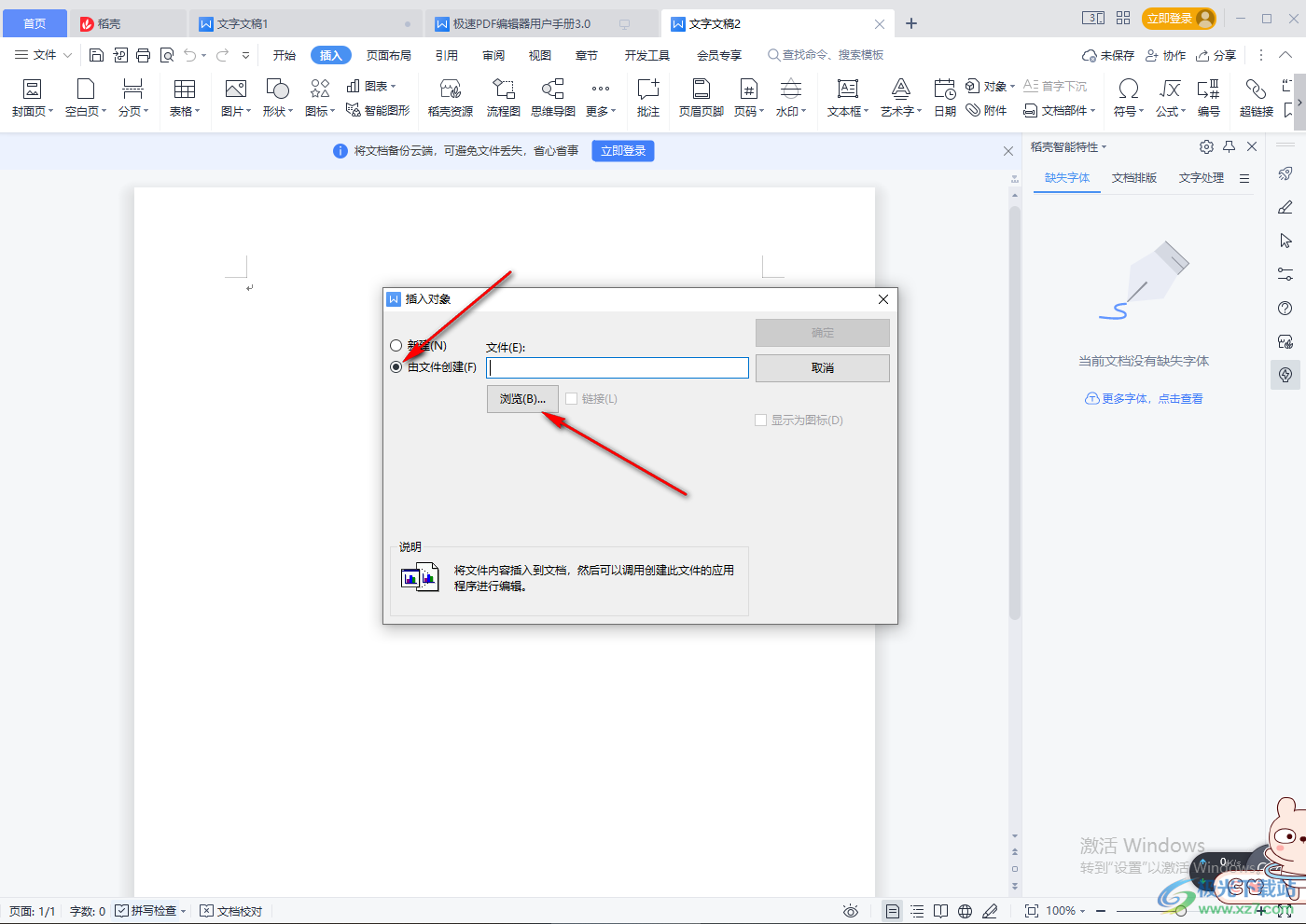The width and height of the screenshot is (1306, 924).
Task: Open Print Preview from quick access toolbar
Action: (x=167, y=55)
